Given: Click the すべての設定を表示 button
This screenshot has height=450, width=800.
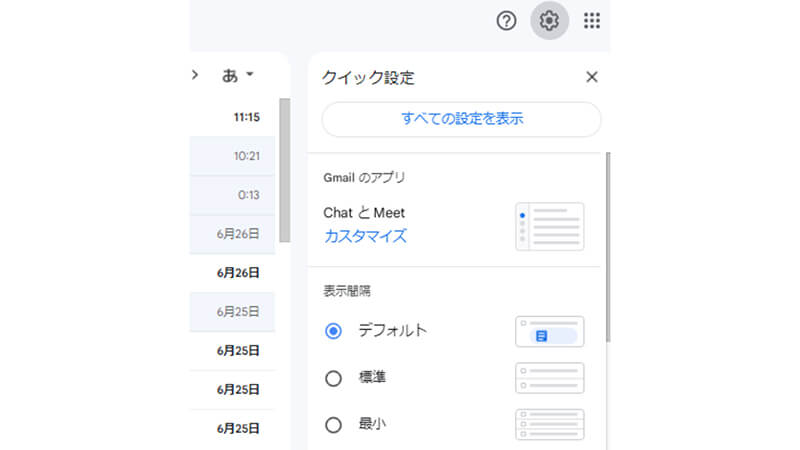Looking at the screenshot, I should 461,119.
